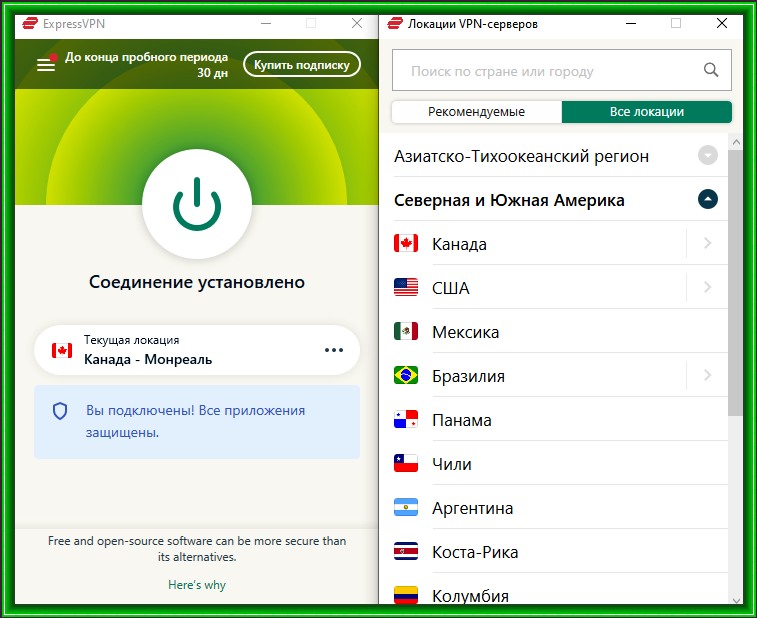This screenshot has height=618, width=757.
Task: Click the Вы подключены! Все приложения защищены message
Action: click(x=197, y=421)
